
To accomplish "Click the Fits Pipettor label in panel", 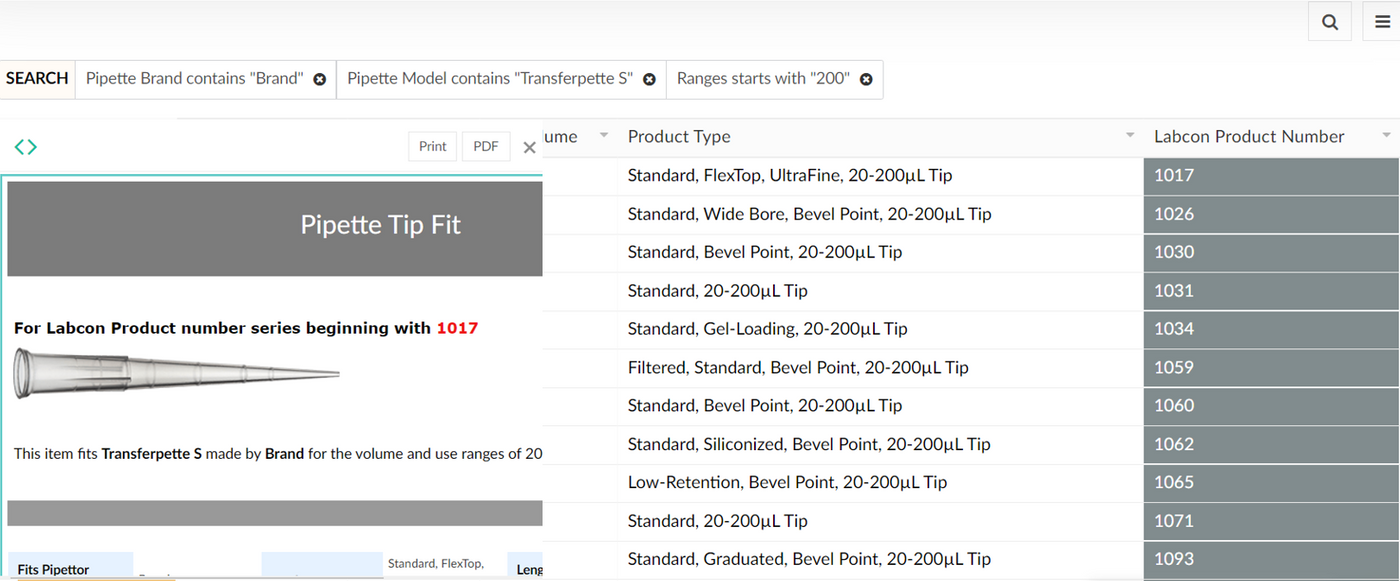I will (54, 569).
